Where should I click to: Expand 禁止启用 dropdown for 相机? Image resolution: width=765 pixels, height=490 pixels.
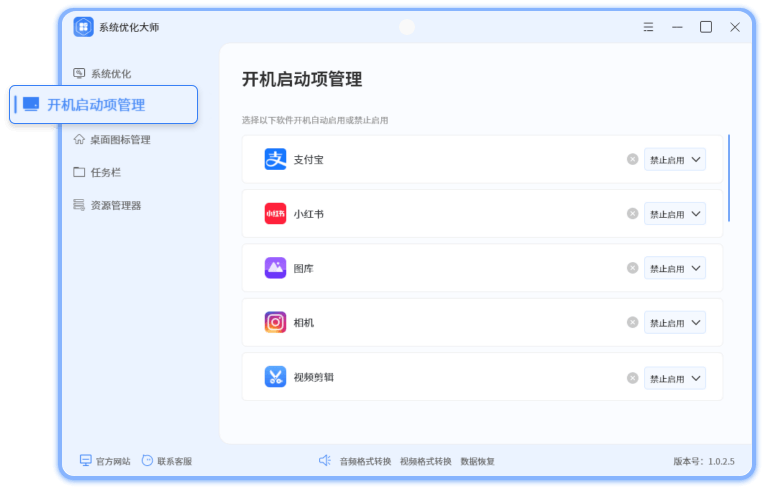click(x=675, y=323)
